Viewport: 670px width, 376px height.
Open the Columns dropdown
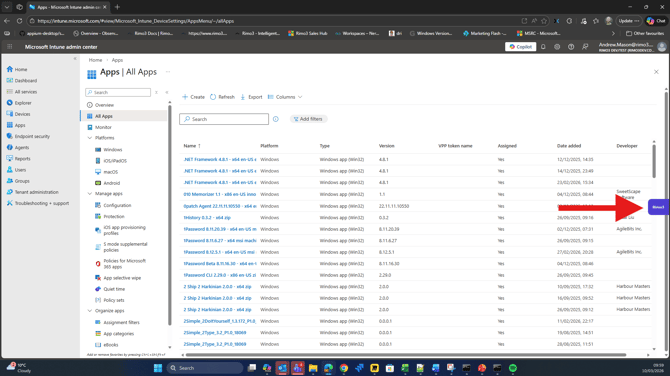point(285,97)
